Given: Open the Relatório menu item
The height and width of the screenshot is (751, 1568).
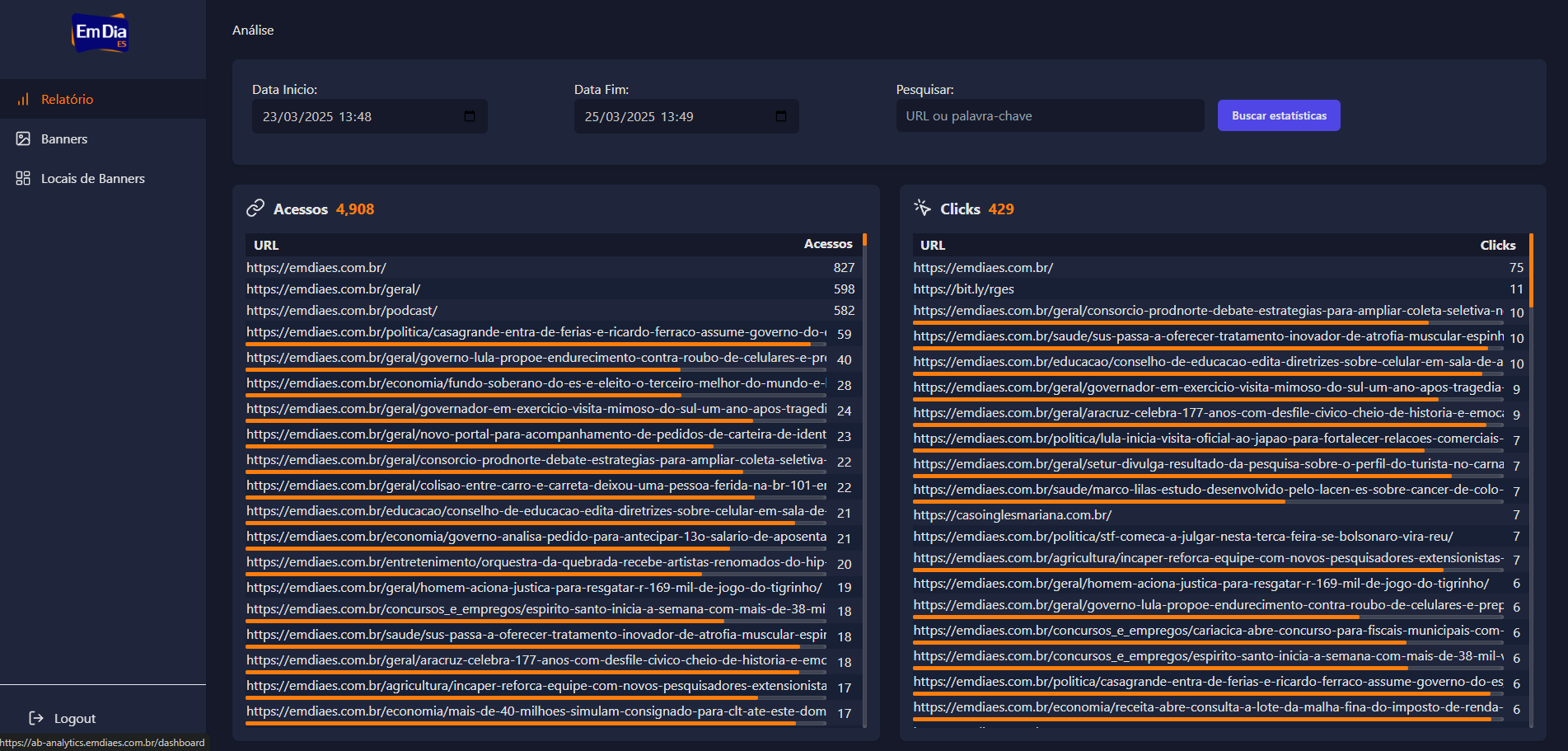Looking at the screenshot, I should 68,99.
